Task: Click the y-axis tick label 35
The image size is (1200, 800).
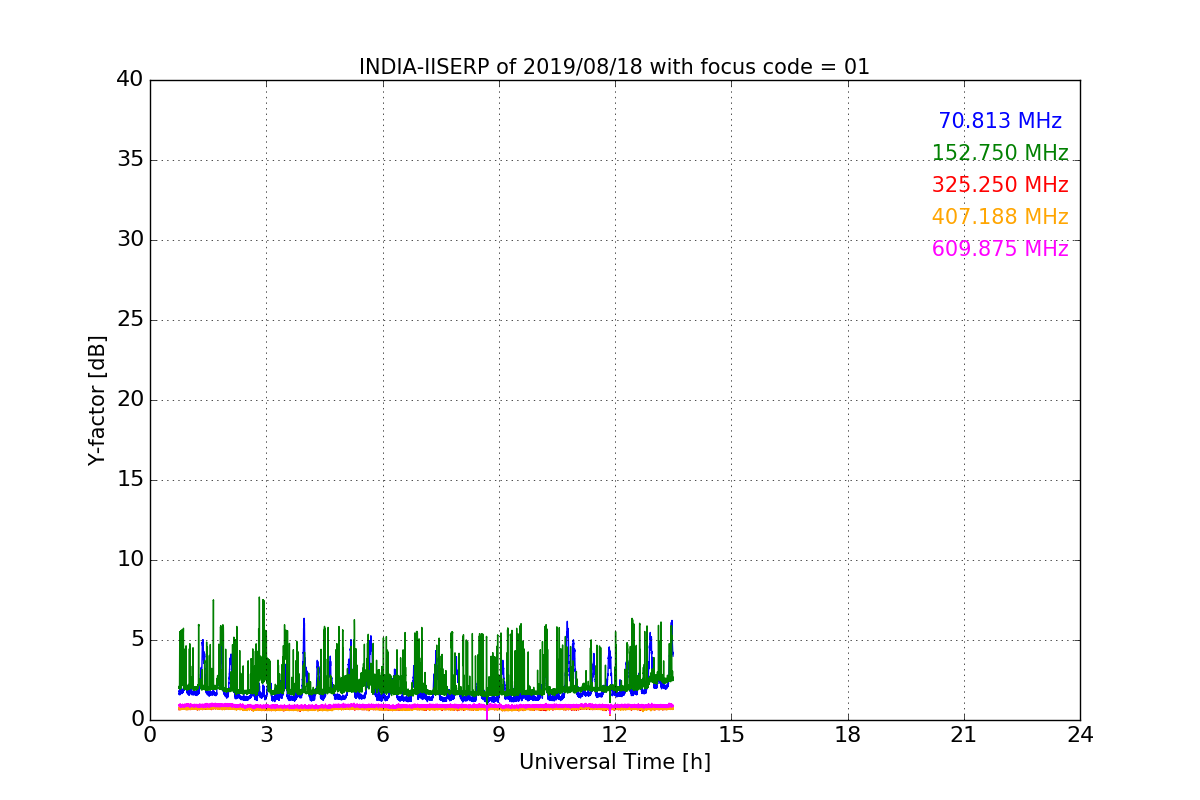Action: [x=130, y=159]
